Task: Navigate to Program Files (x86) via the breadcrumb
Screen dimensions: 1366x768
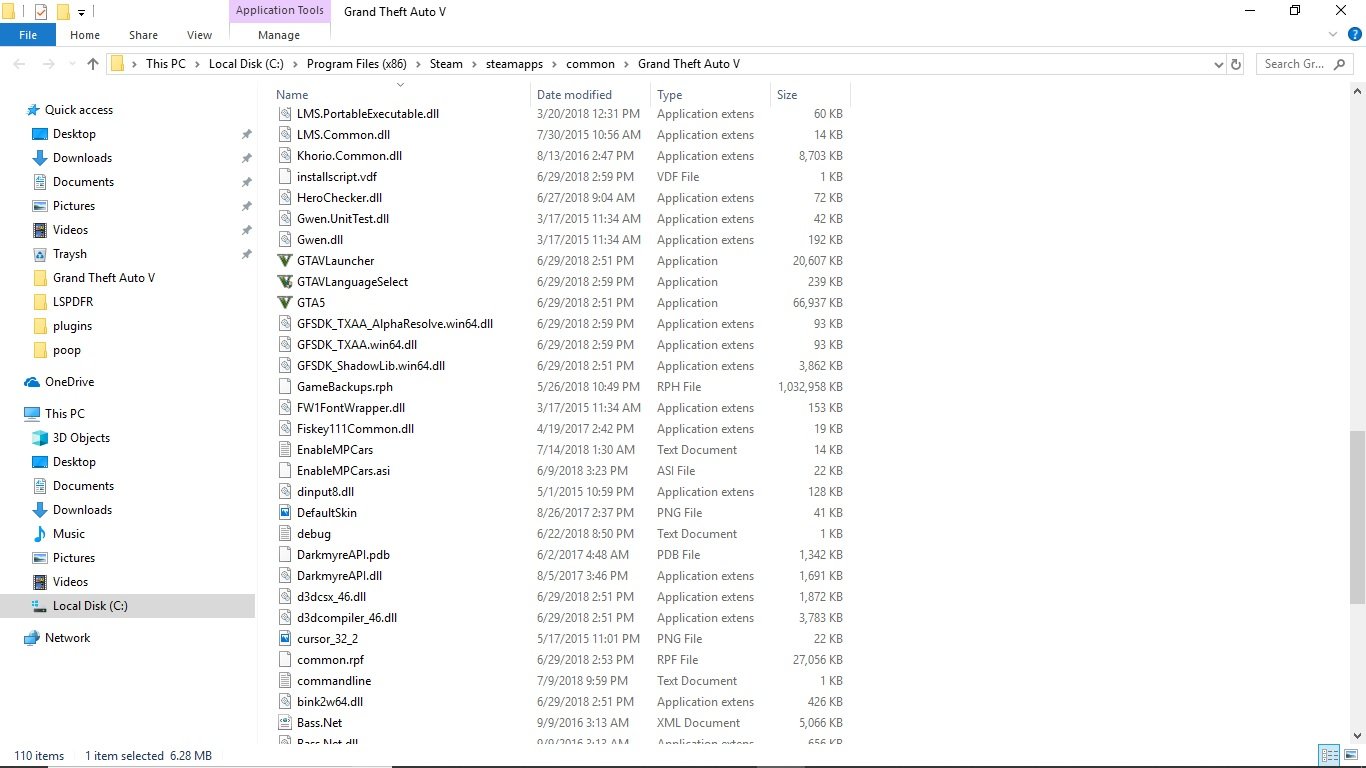Action: click(x=356, y=64)
